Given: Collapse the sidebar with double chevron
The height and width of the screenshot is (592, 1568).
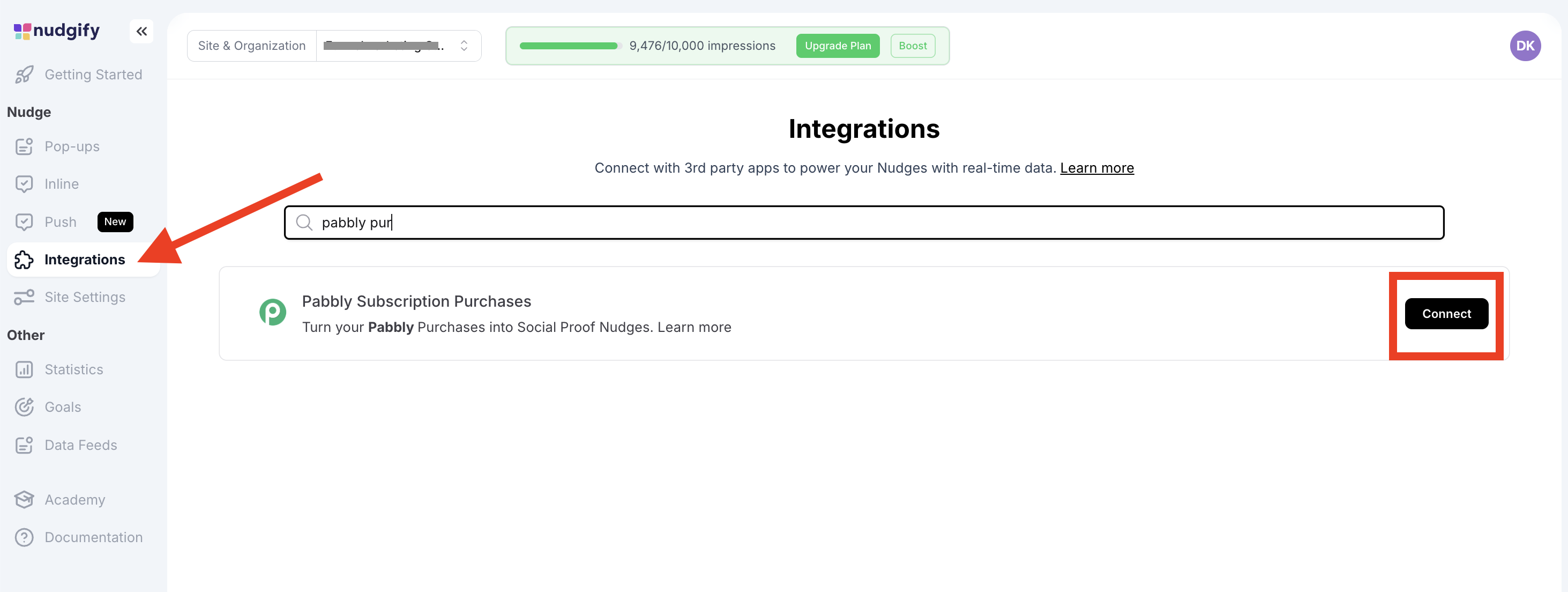Looking at the screenshot, I should pyautogui.click(x=141, y=31).
